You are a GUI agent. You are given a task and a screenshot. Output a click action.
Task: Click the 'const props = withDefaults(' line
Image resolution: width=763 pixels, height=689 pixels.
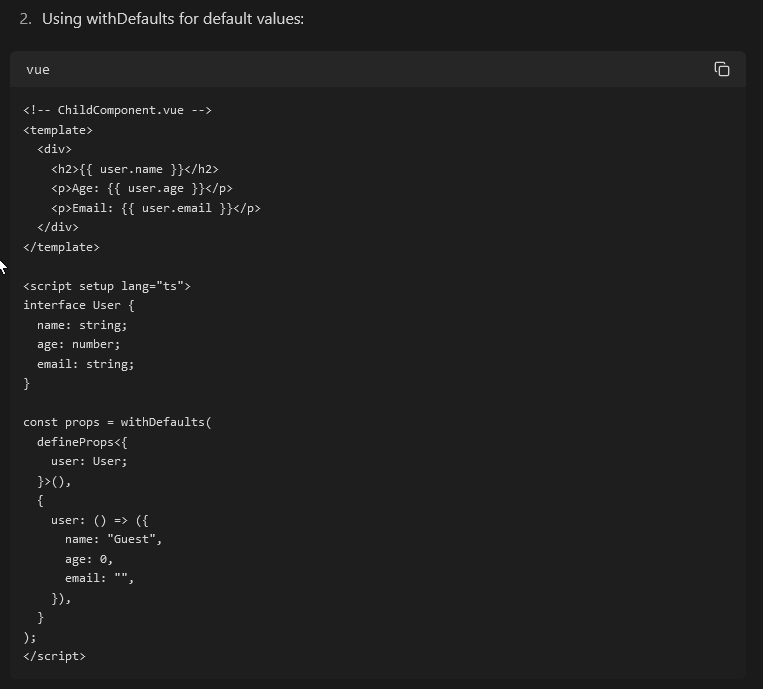click(117, 422)
